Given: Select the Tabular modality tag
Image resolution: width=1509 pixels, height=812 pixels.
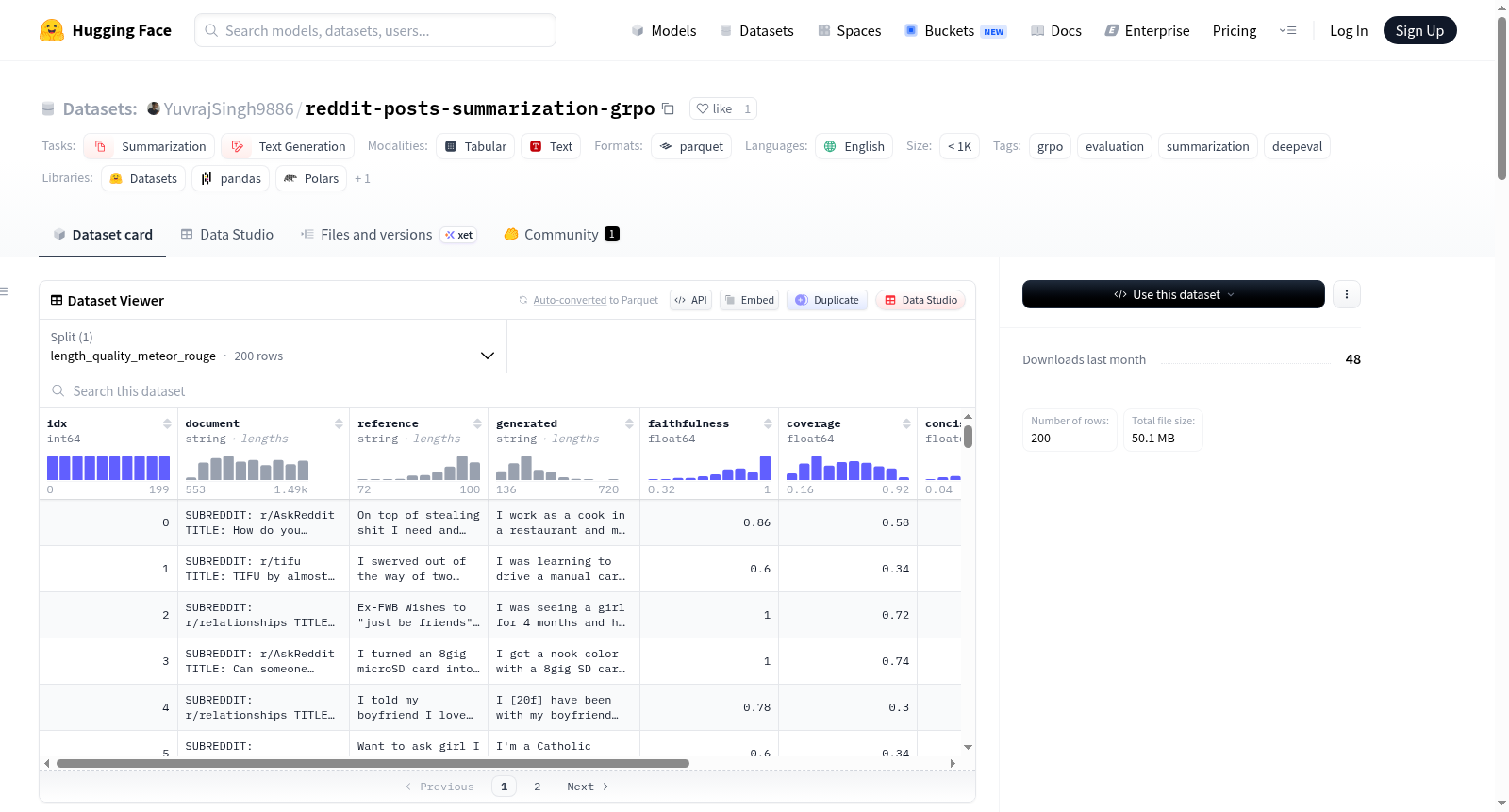Looking at the screenshot, I should 475,146.
